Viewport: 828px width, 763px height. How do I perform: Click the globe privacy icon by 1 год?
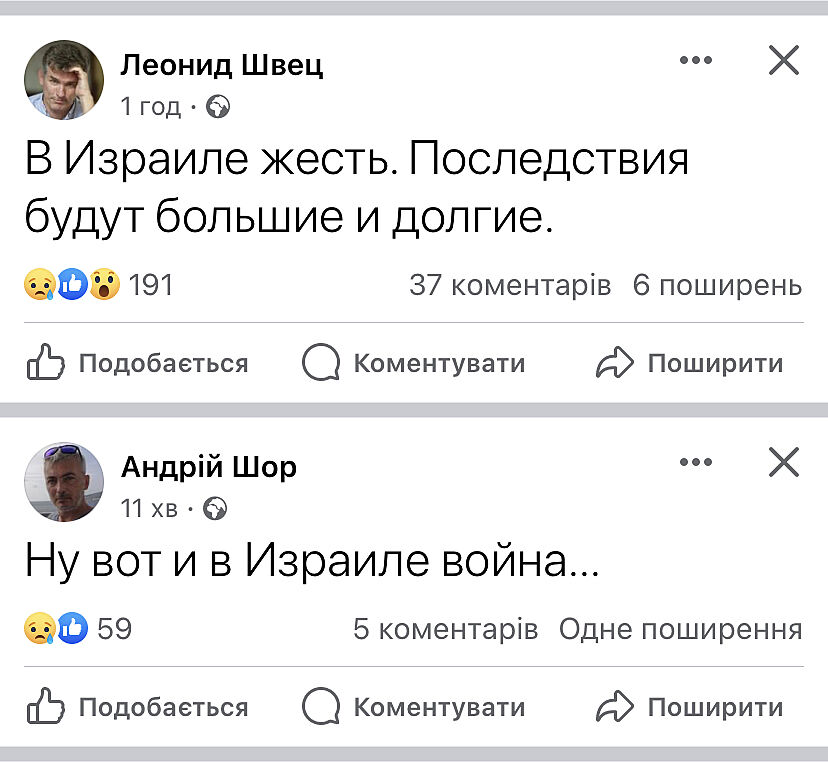coord(217,107)
